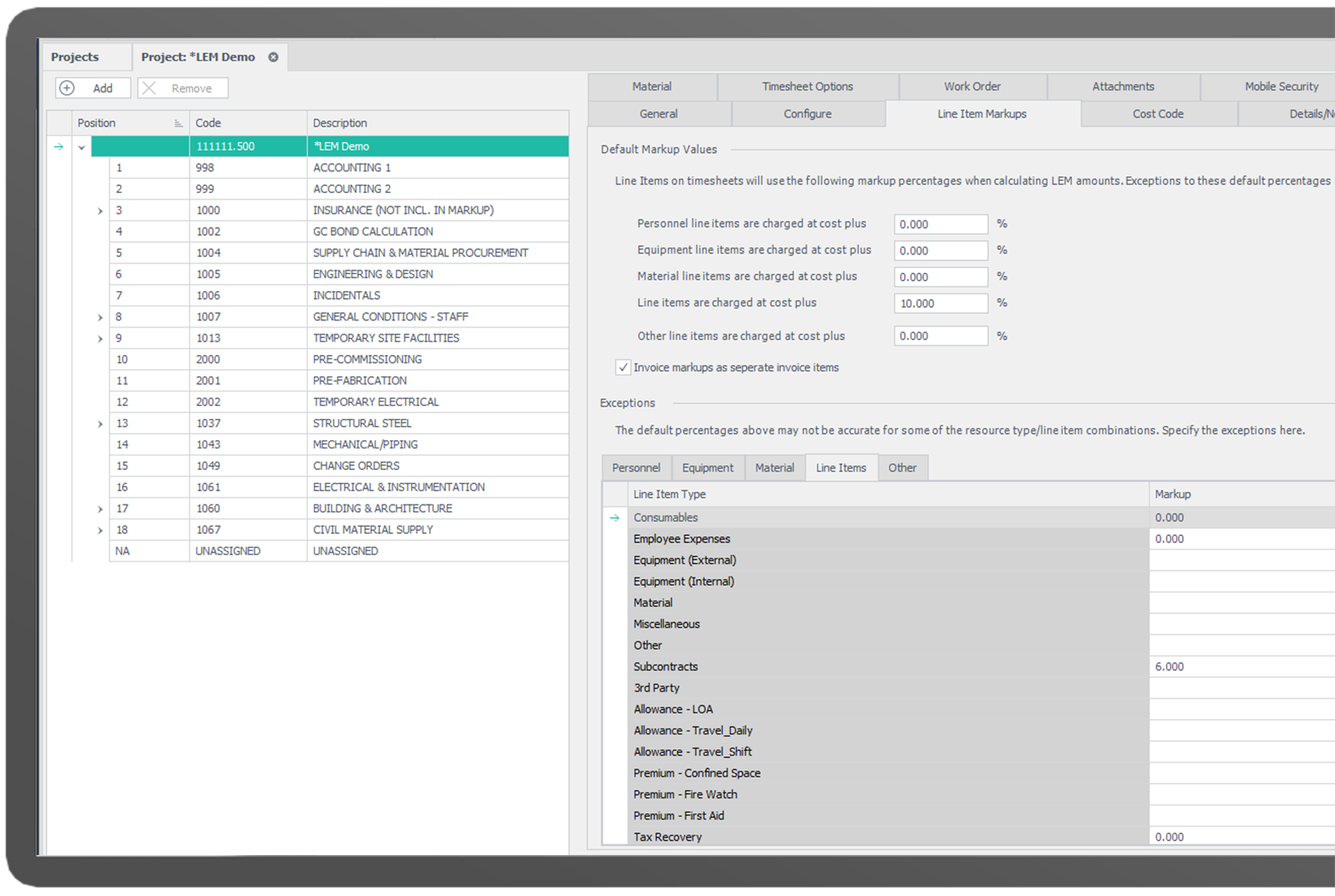Click the Markup column header
Screen dimensions: 1335x896
tap(1172, 494)
